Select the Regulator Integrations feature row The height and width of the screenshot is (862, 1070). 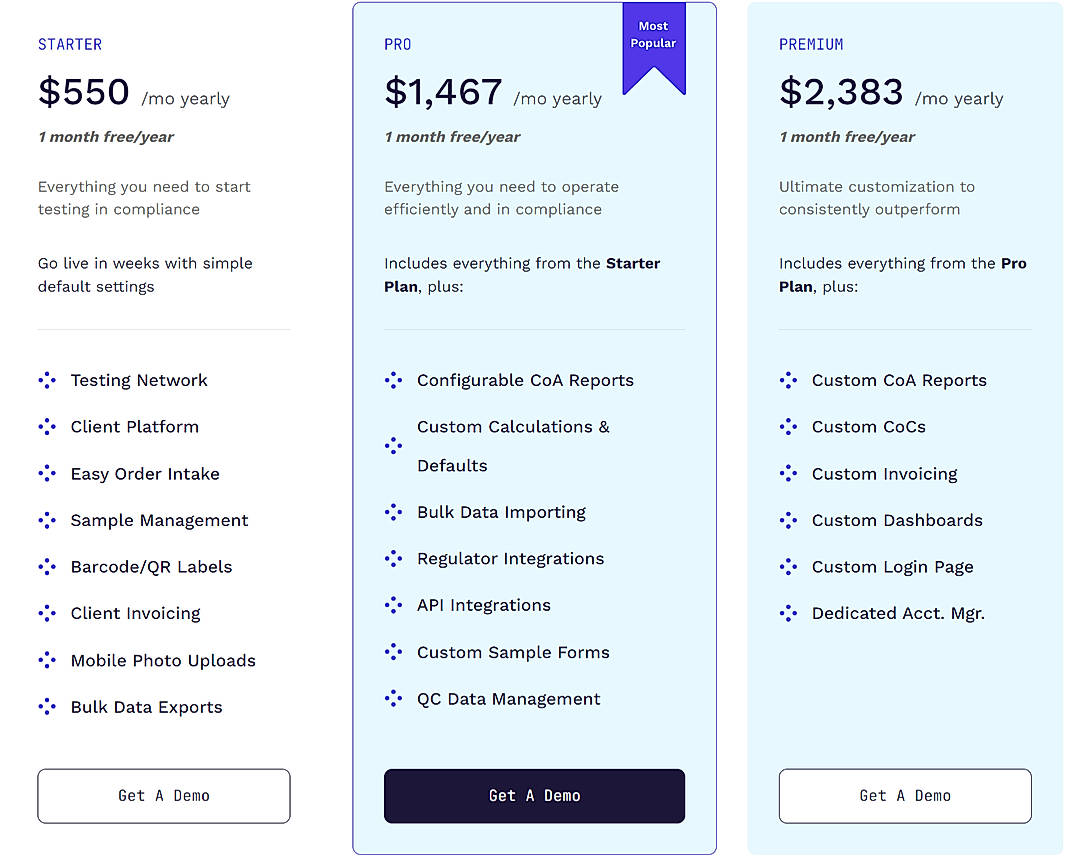coord(510,559)
